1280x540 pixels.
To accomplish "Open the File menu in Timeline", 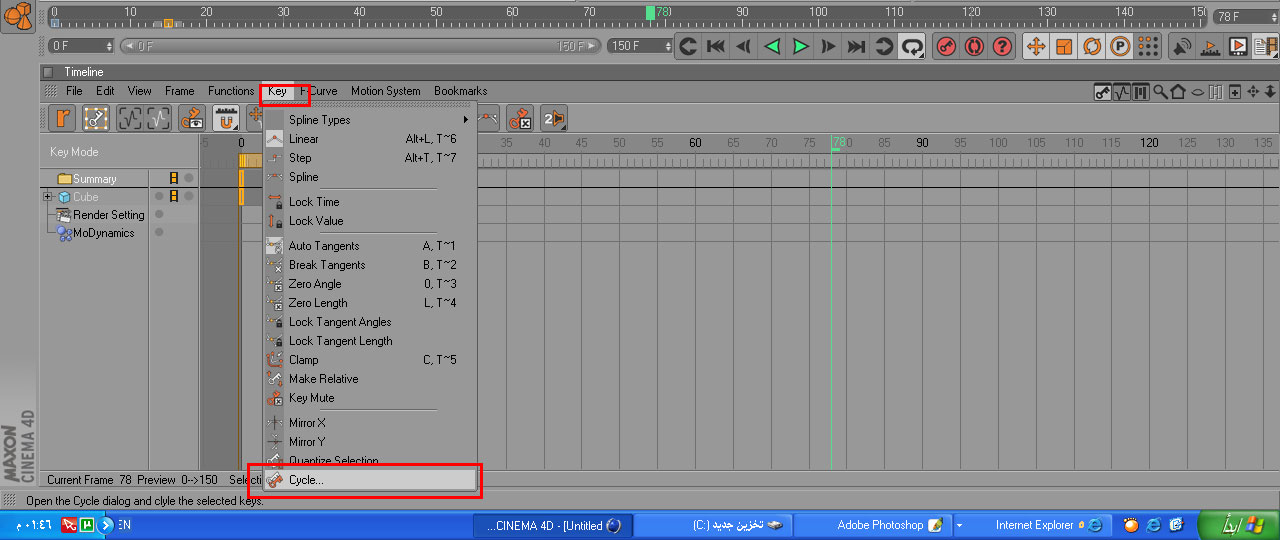I will click(74, 91).
